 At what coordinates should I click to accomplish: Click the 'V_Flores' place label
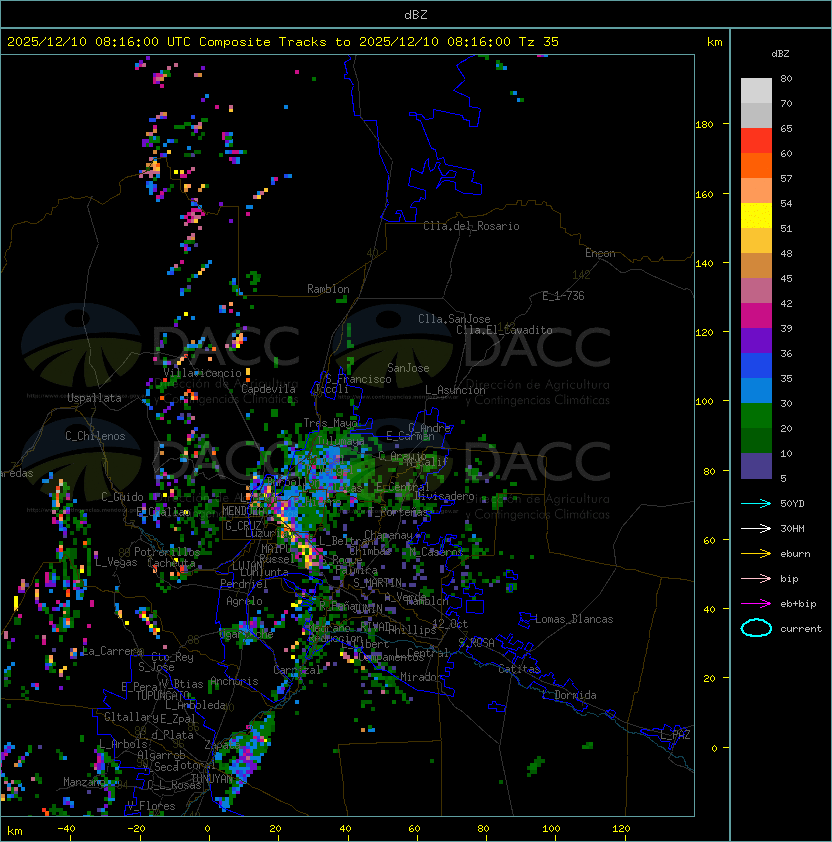click(151, 806)
